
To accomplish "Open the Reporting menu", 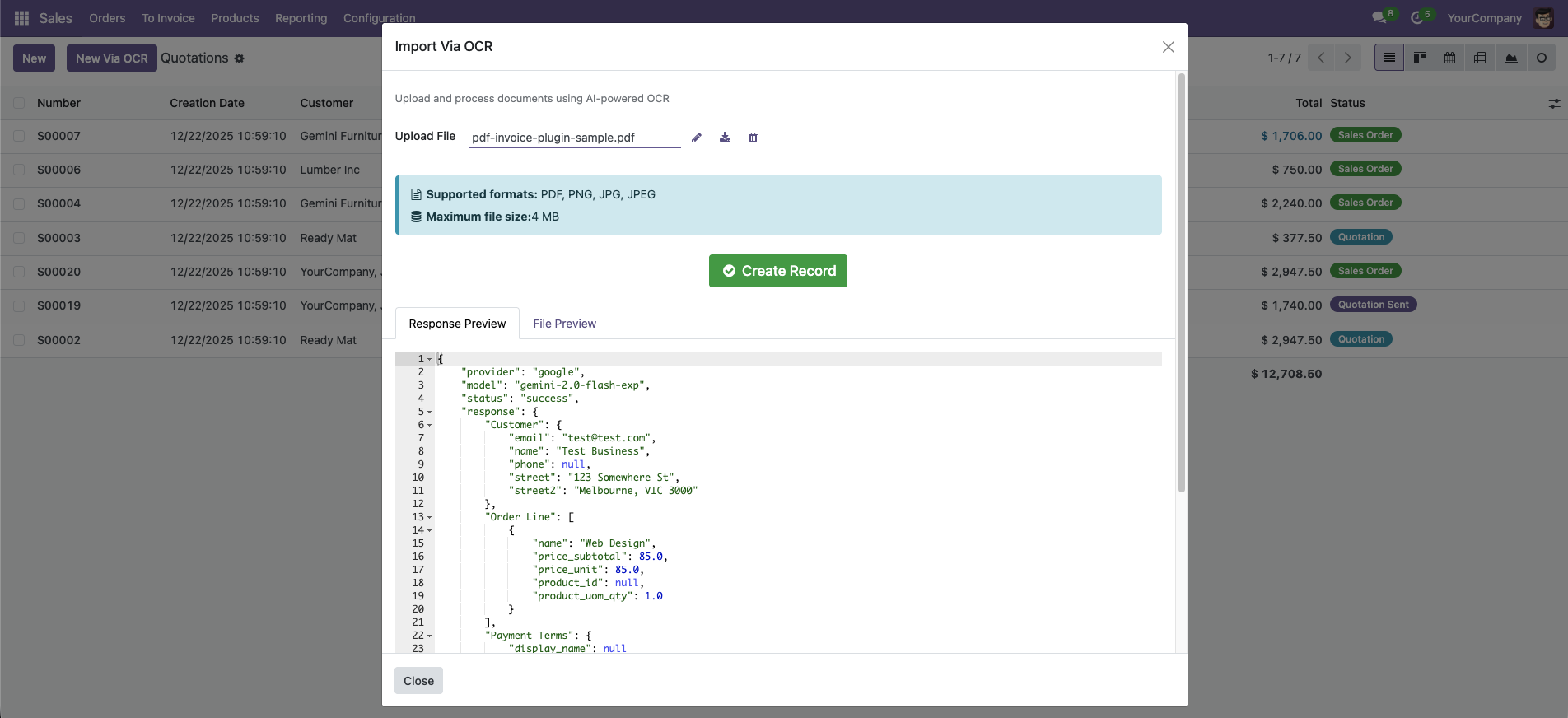I will (x=301, y=18).
